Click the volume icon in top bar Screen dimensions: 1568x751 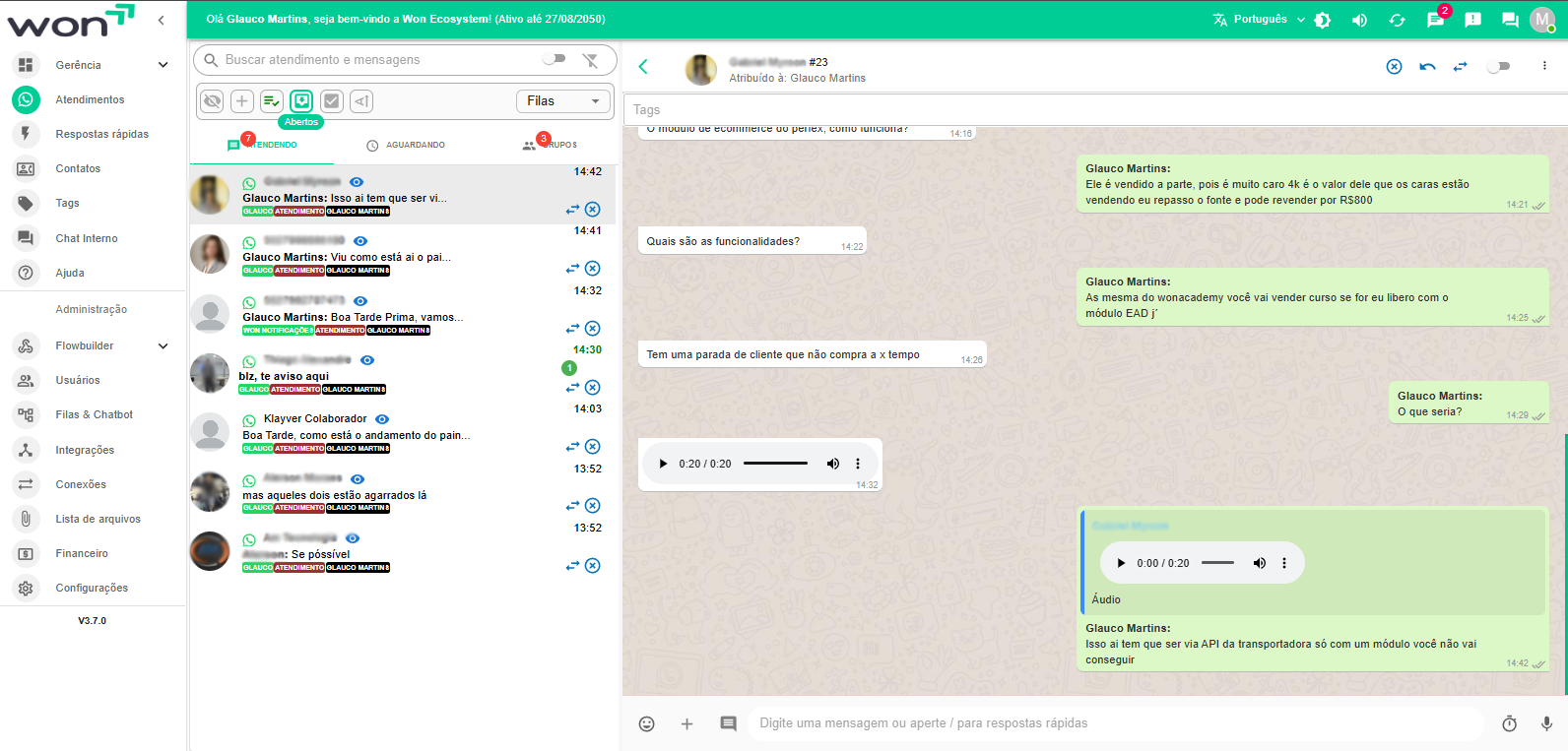(x=1359, y=20)
